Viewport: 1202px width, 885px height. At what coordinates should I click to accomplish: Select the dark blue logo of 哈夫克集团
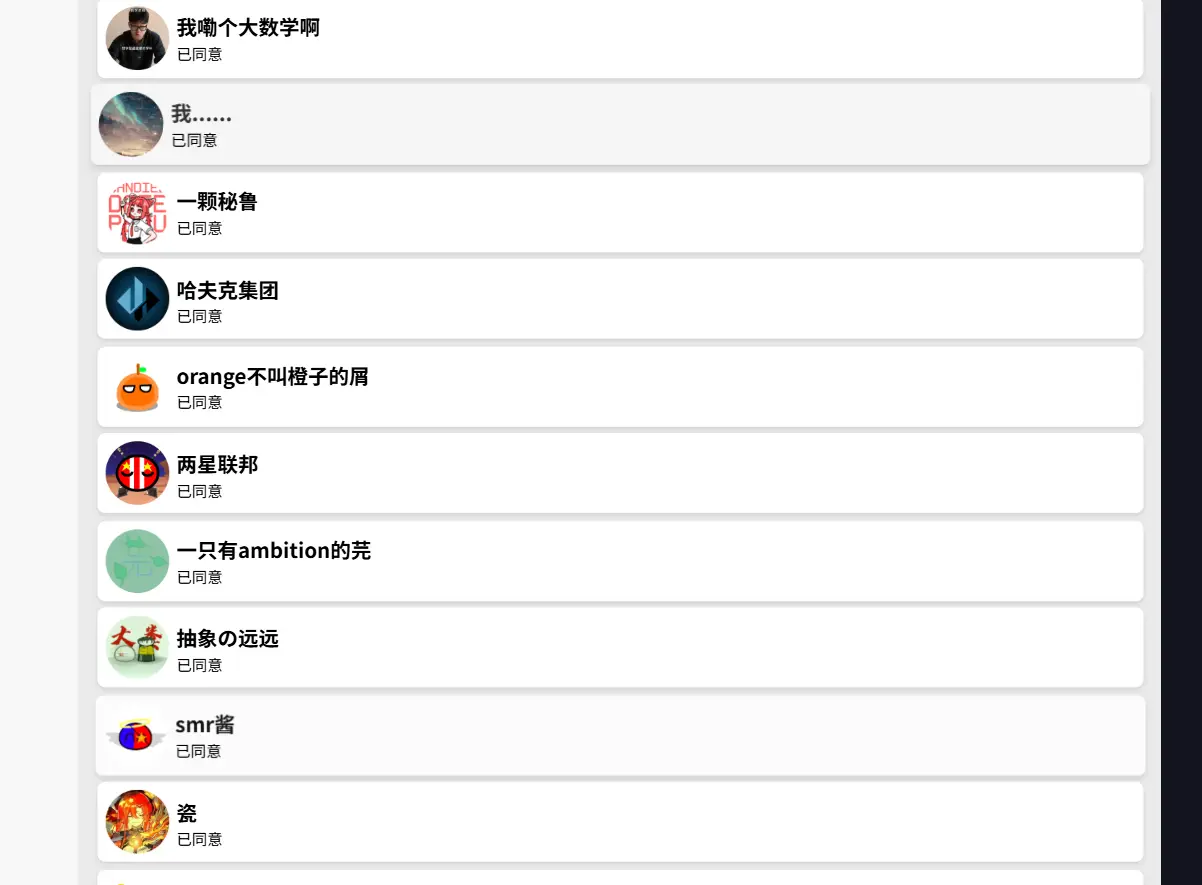click(x=137, y=299)
